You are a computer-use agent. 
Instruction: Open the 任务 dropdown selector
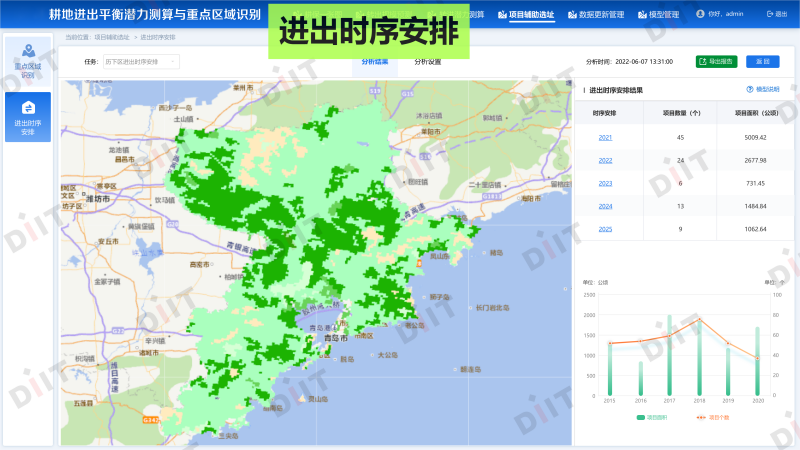(141, 62)
